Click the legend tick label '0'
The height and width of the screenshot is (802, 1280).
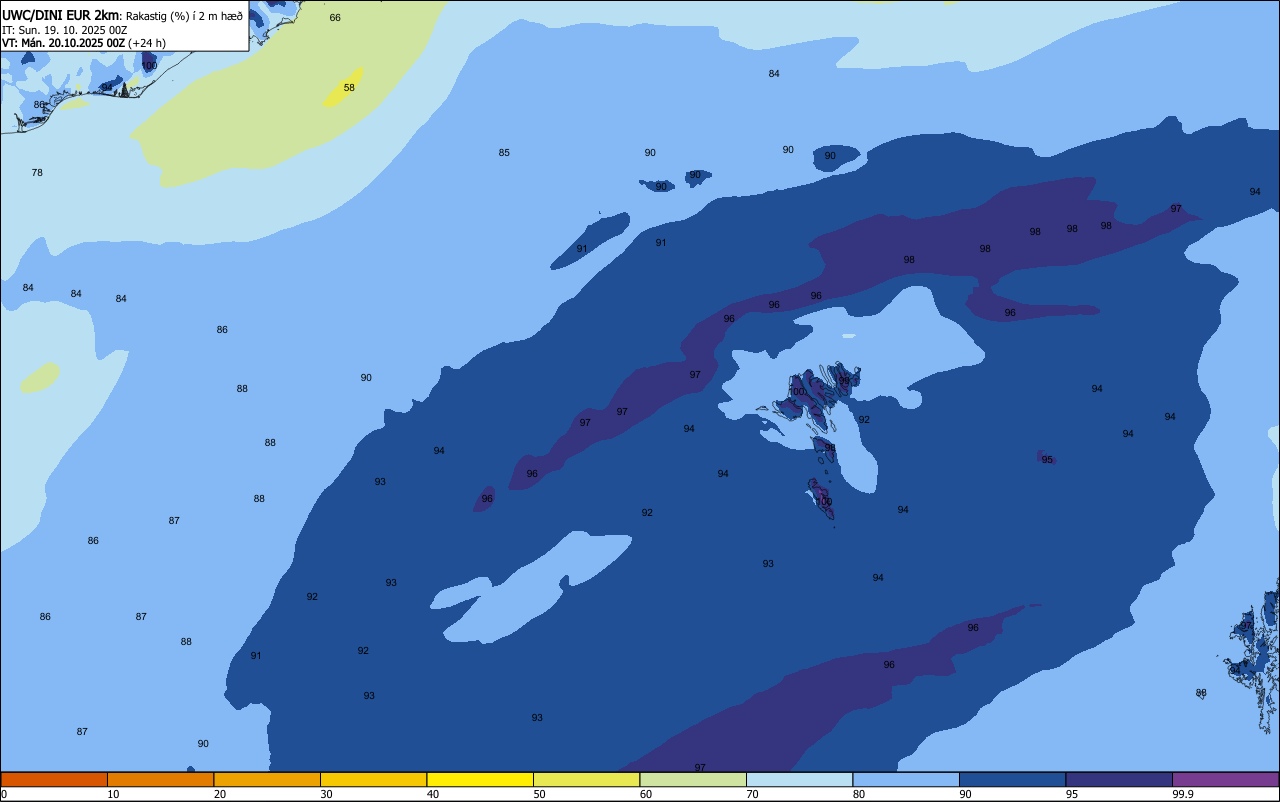point(4,794)
